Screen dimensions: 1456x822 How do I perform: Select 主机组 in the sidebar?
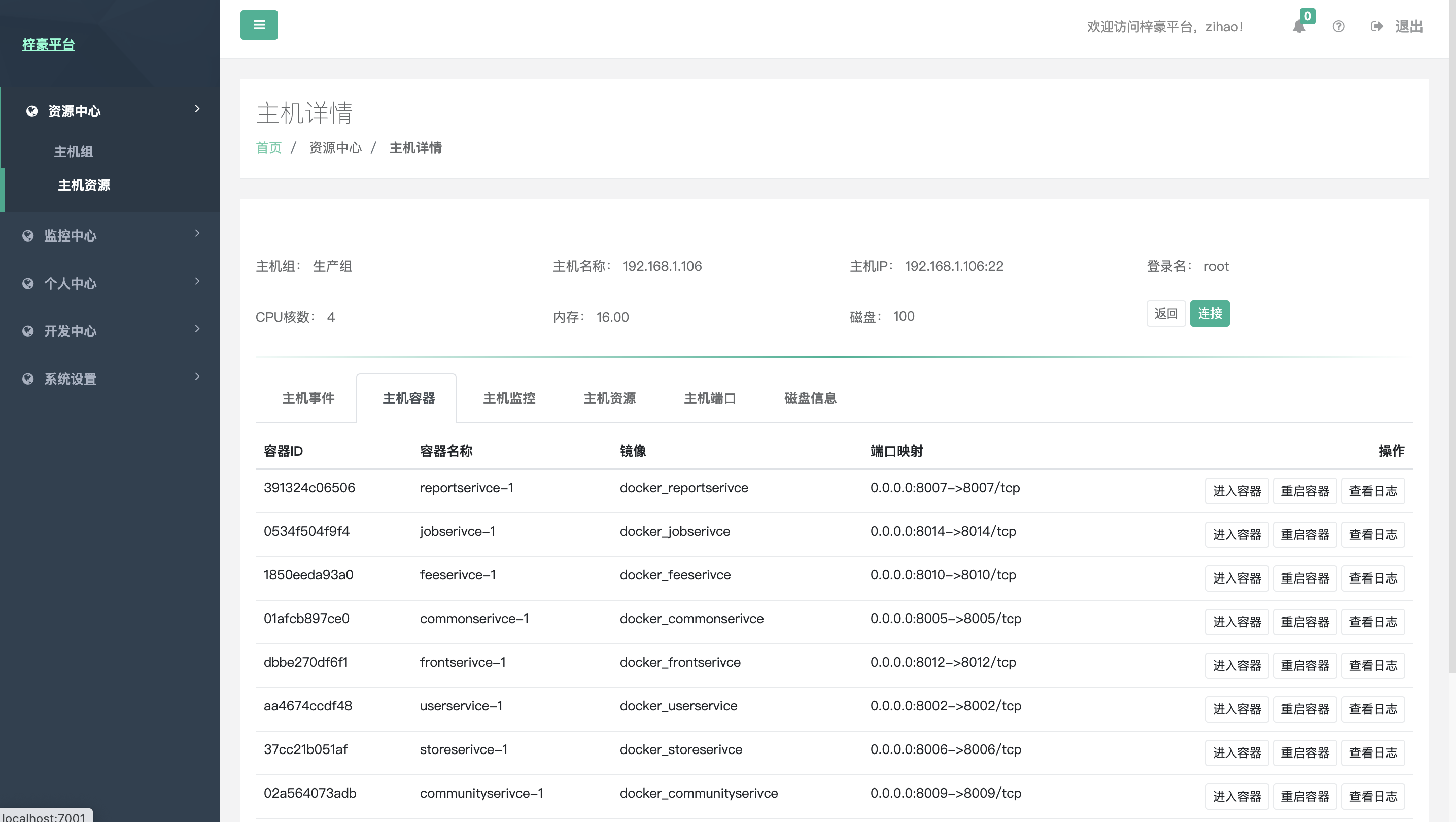click(74, 152)
